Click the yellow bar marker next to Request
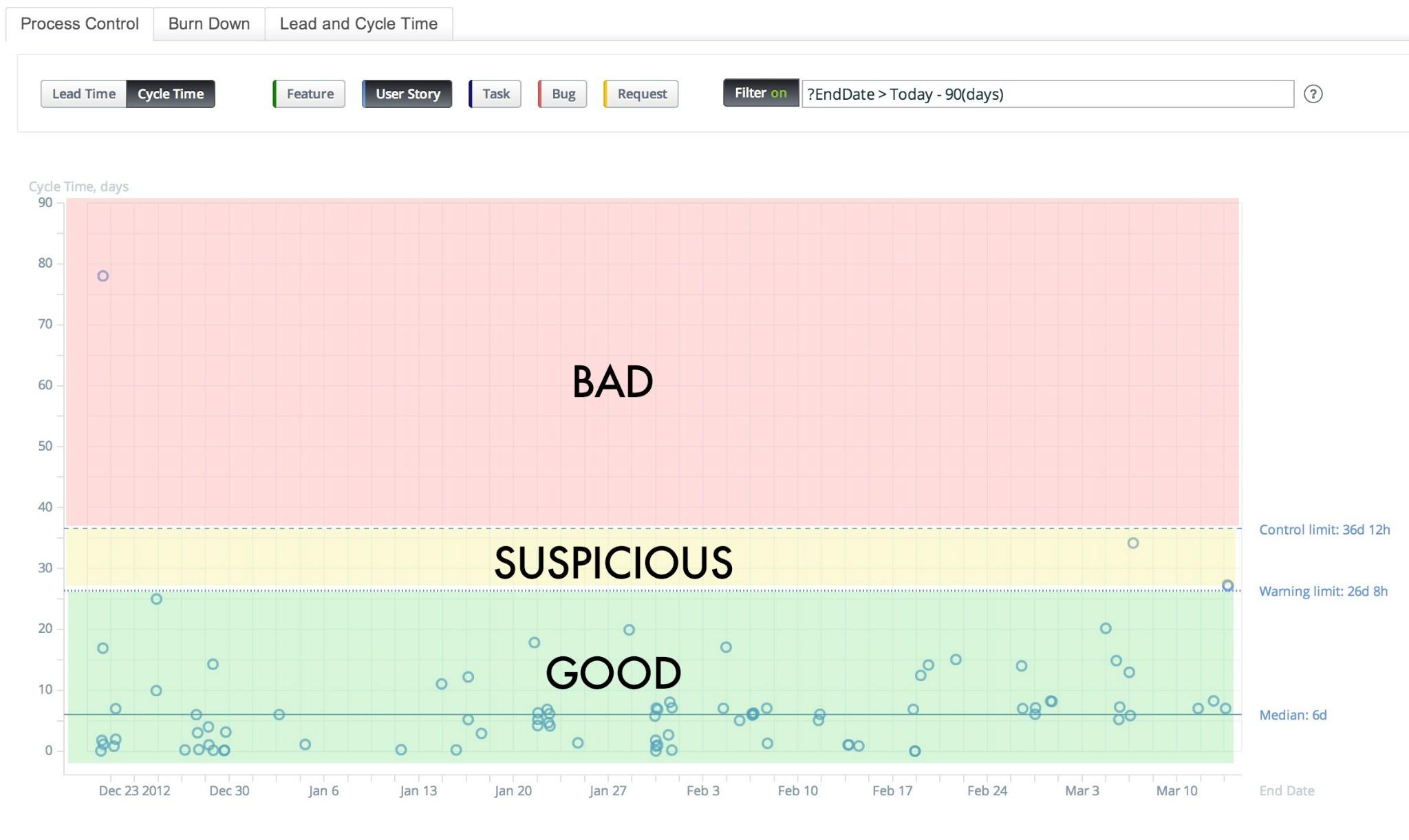Viewport: 1409px width, 840px height. (x=605, y=94)
